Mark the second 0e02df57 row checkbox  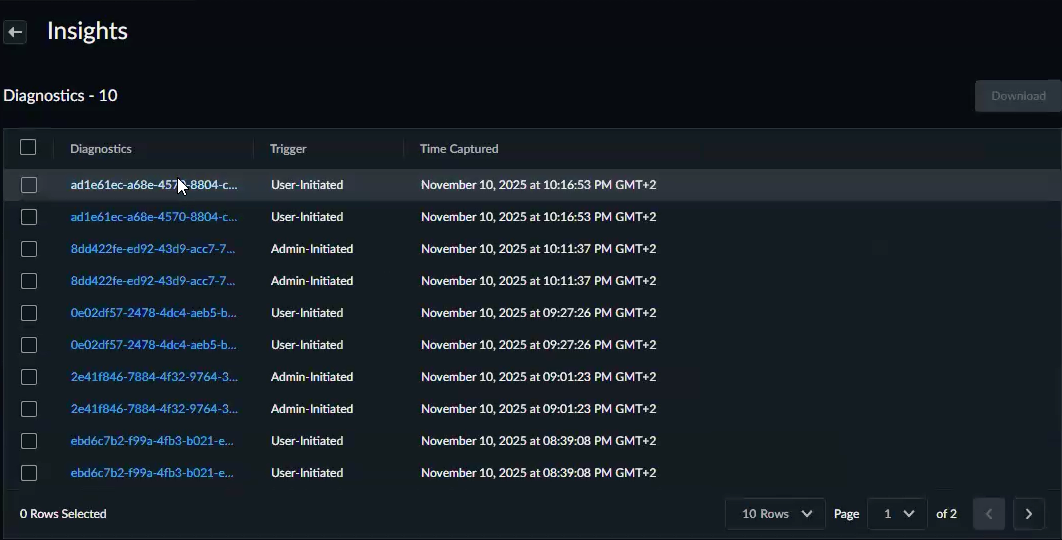tap(29, 345)
